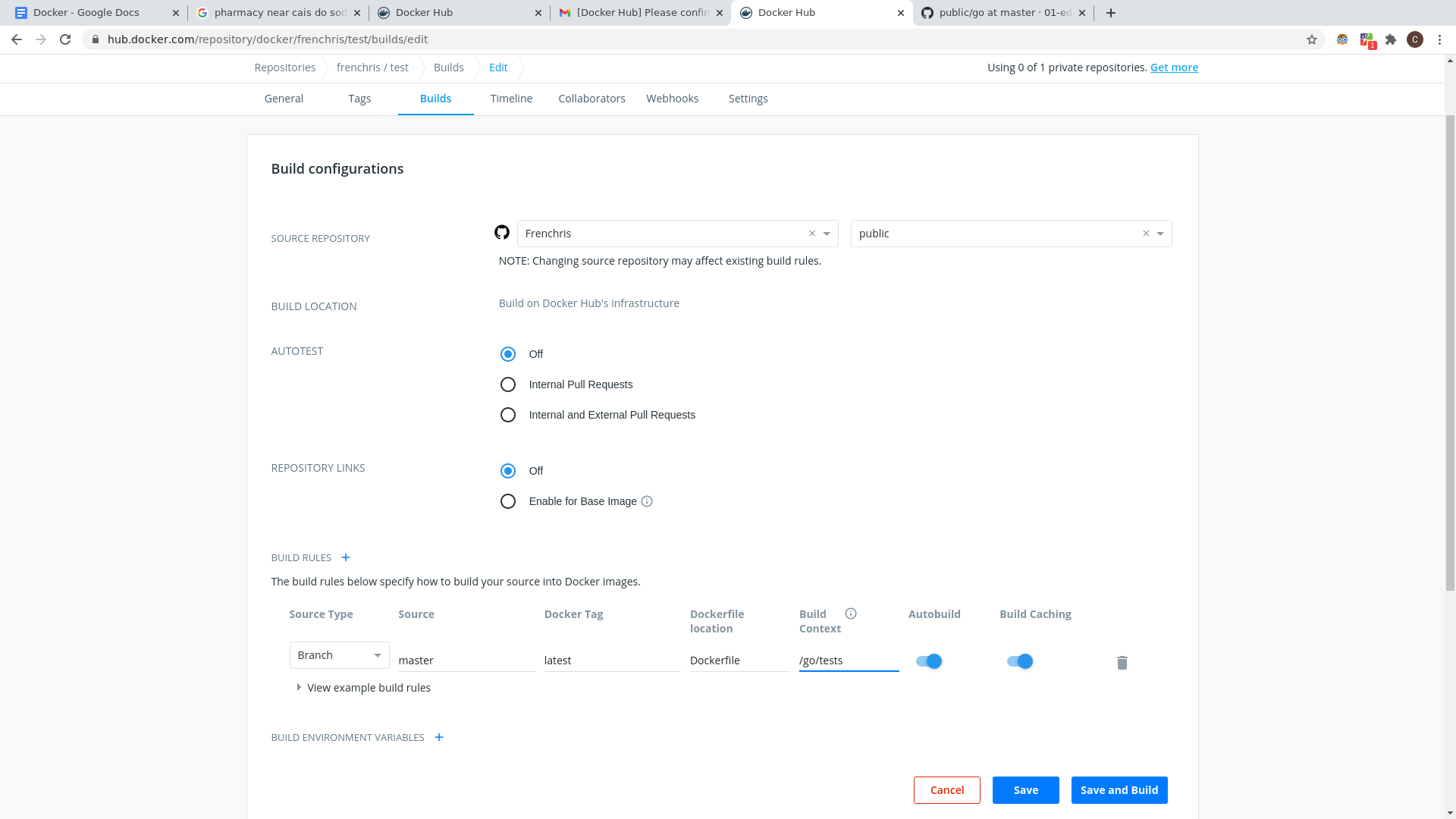The height and width of the screenshot is (819, 1456).
Task: Edit the Build Context /go/tests input field
Action: pyautogui.click(x=847, y=660)
